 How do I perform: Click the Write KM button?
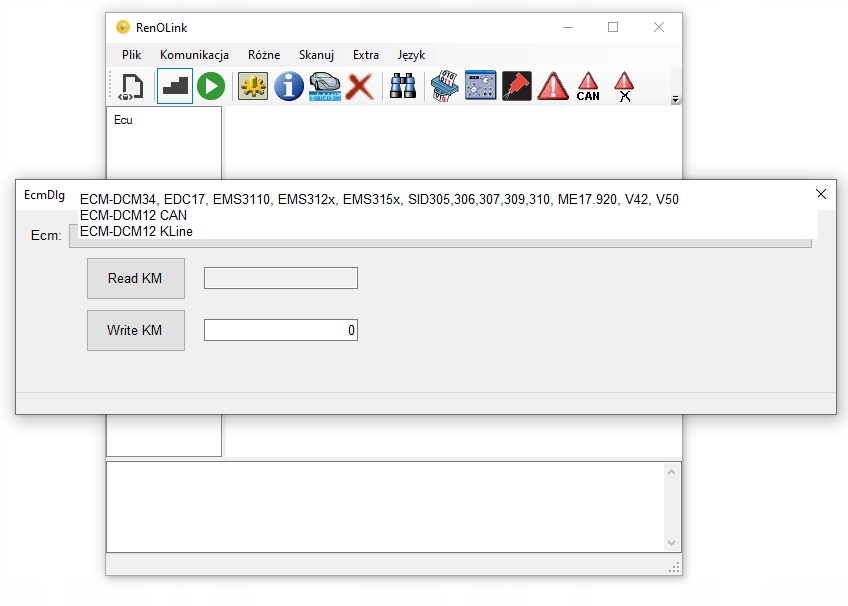pos(136,330)
